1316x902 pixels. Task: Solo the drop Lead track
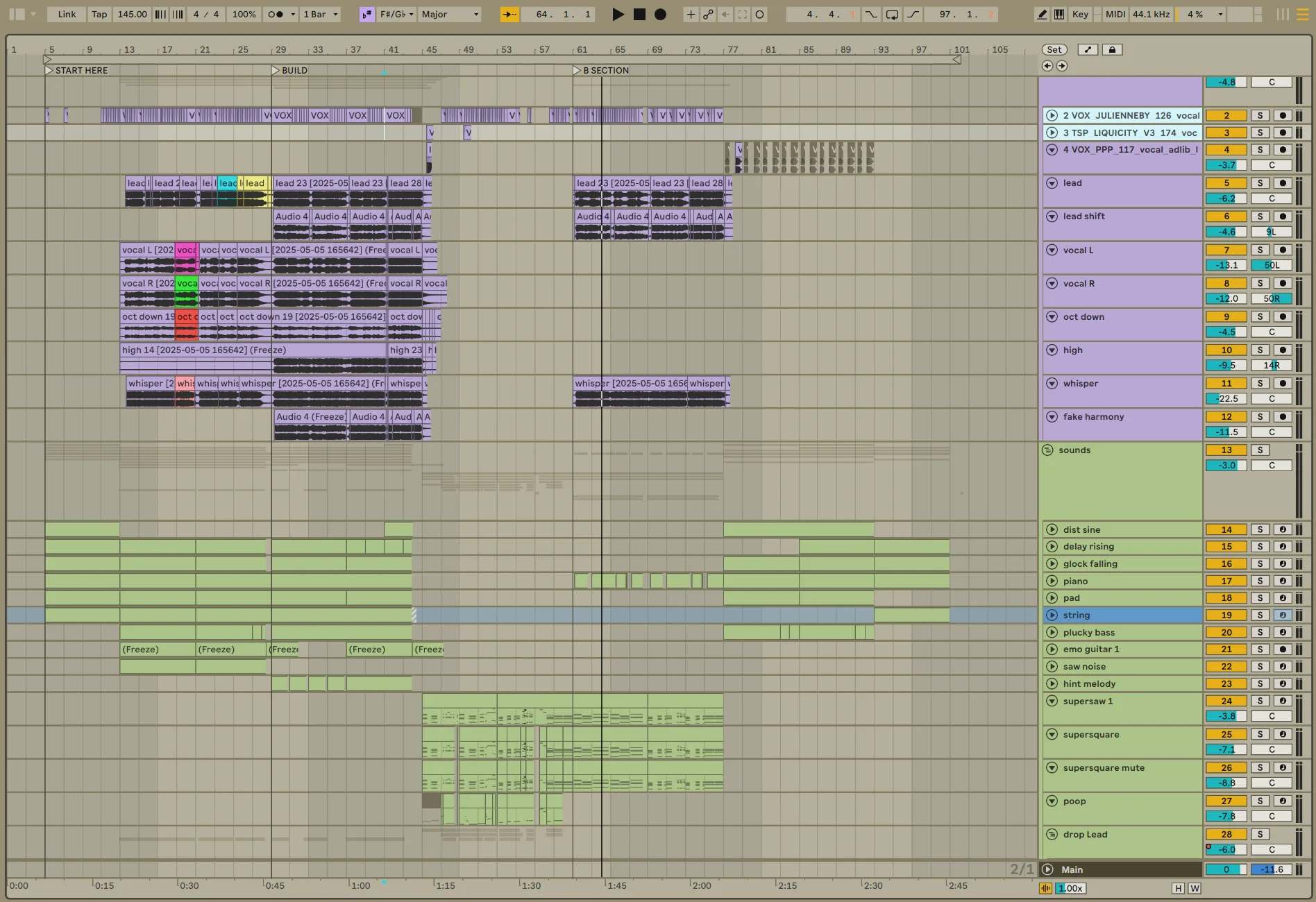click(1260, 834)
